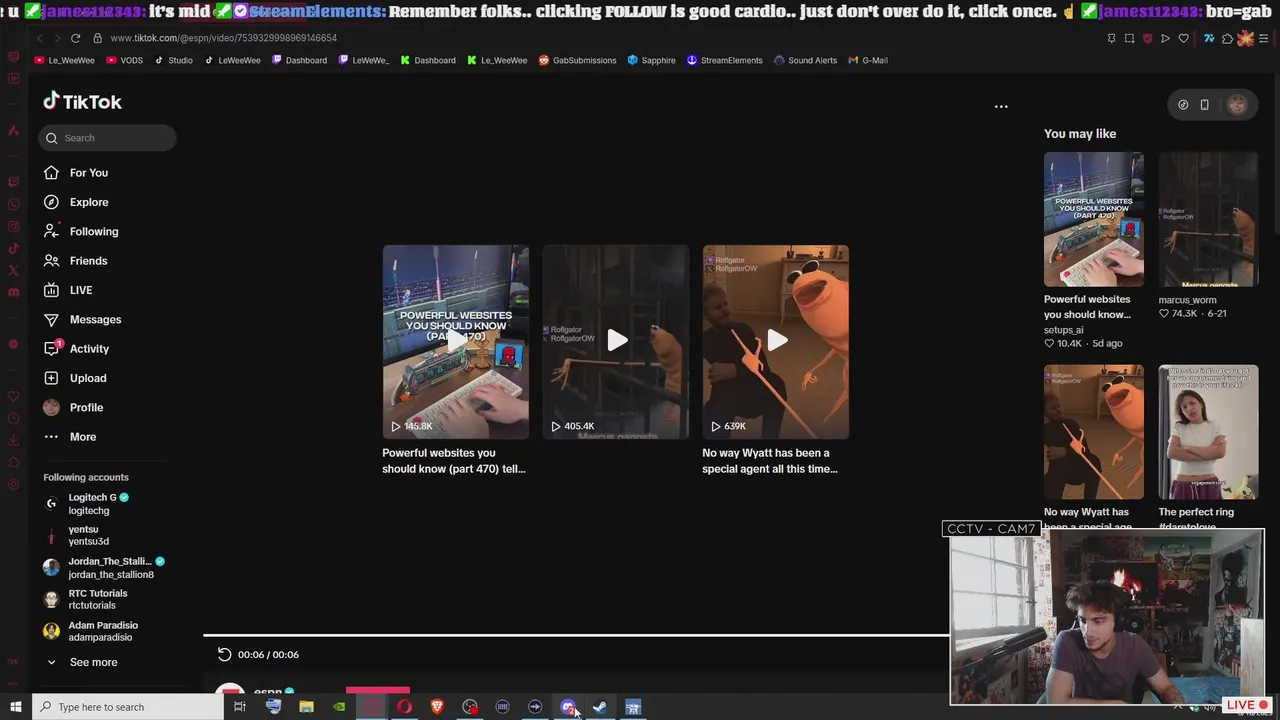Open Adam Paradisio following account
This screenshot has width=1280, height=720.
(x=92, y=631)
